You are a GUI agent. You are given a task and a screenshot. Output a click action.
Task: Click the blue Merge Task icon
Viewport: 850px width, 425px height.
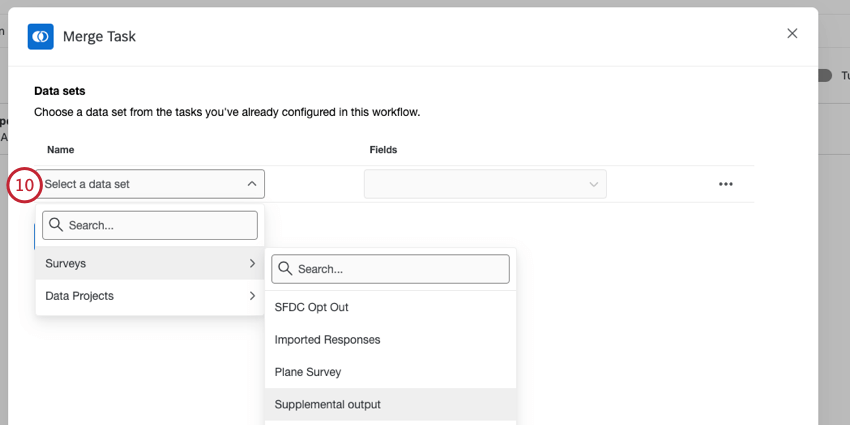pos(41,36)
